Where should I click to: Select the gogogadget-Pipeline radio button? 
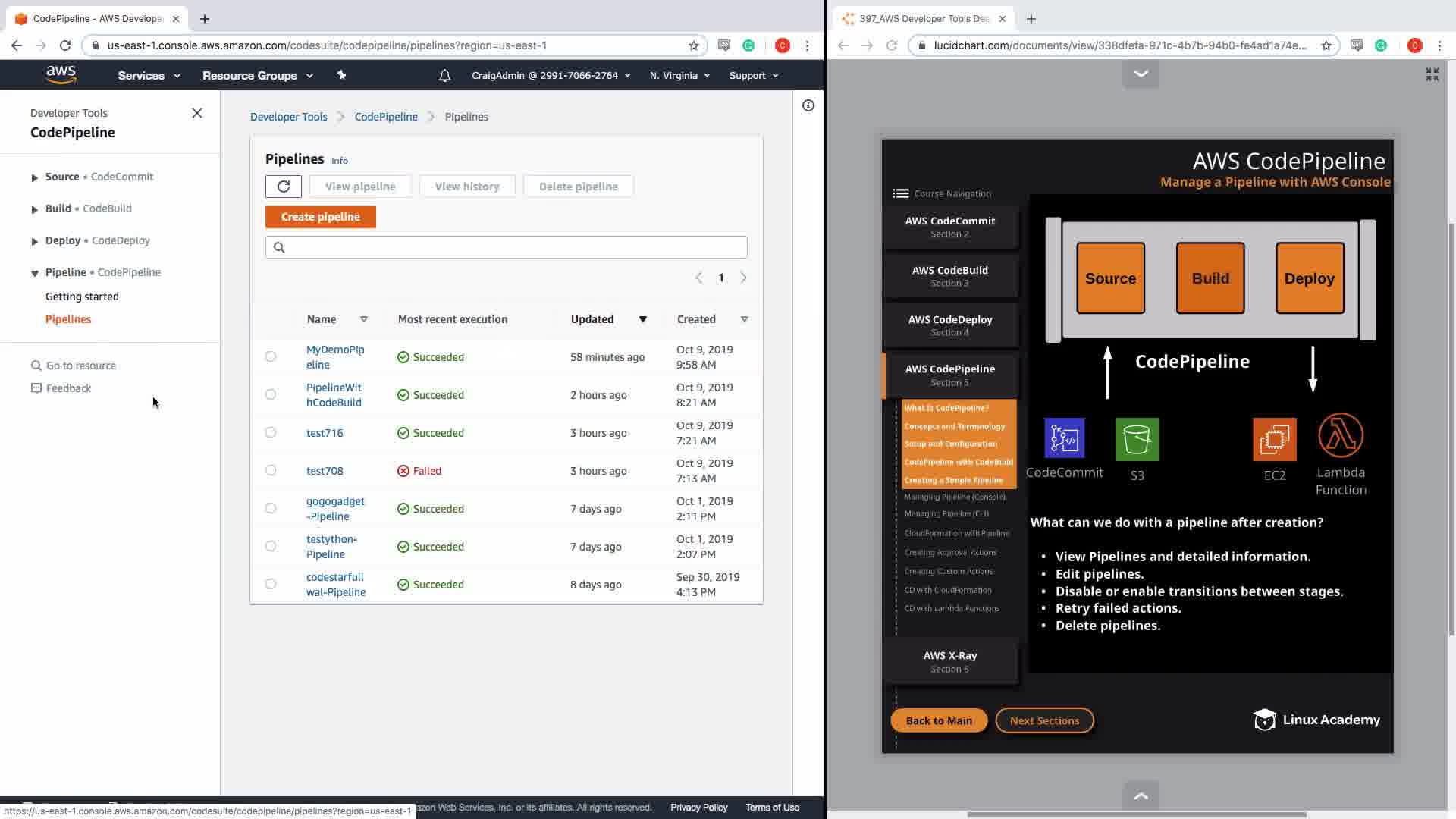coord(271,508)
